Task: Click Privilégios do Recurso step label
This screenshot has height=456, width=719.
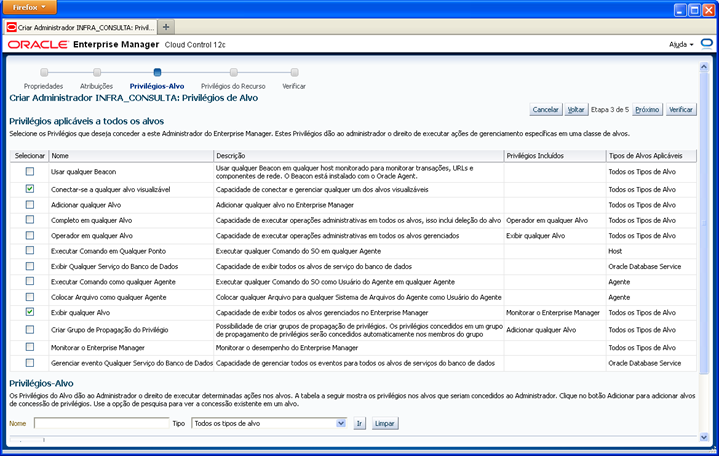Action: pyautogui.click(x=233, y=86)
